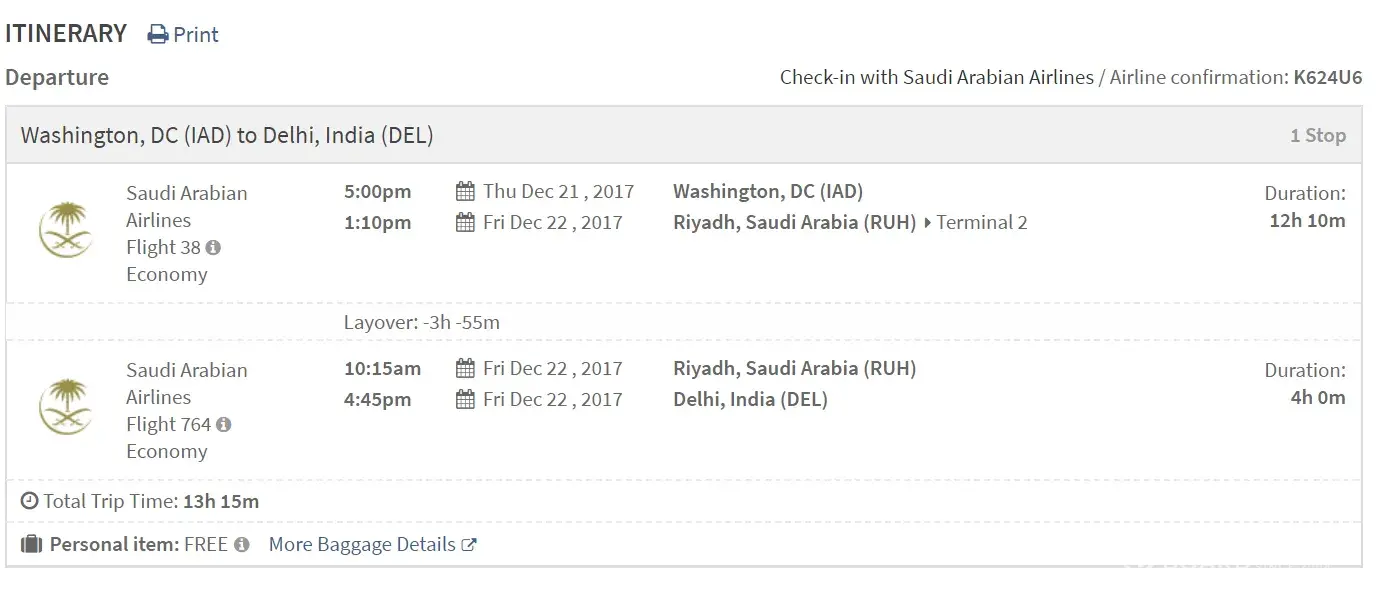Click the Saudi Arabian Airlines logo for Flight 38
This screenshot has height=593, width=1382.
tap(65, 231)
